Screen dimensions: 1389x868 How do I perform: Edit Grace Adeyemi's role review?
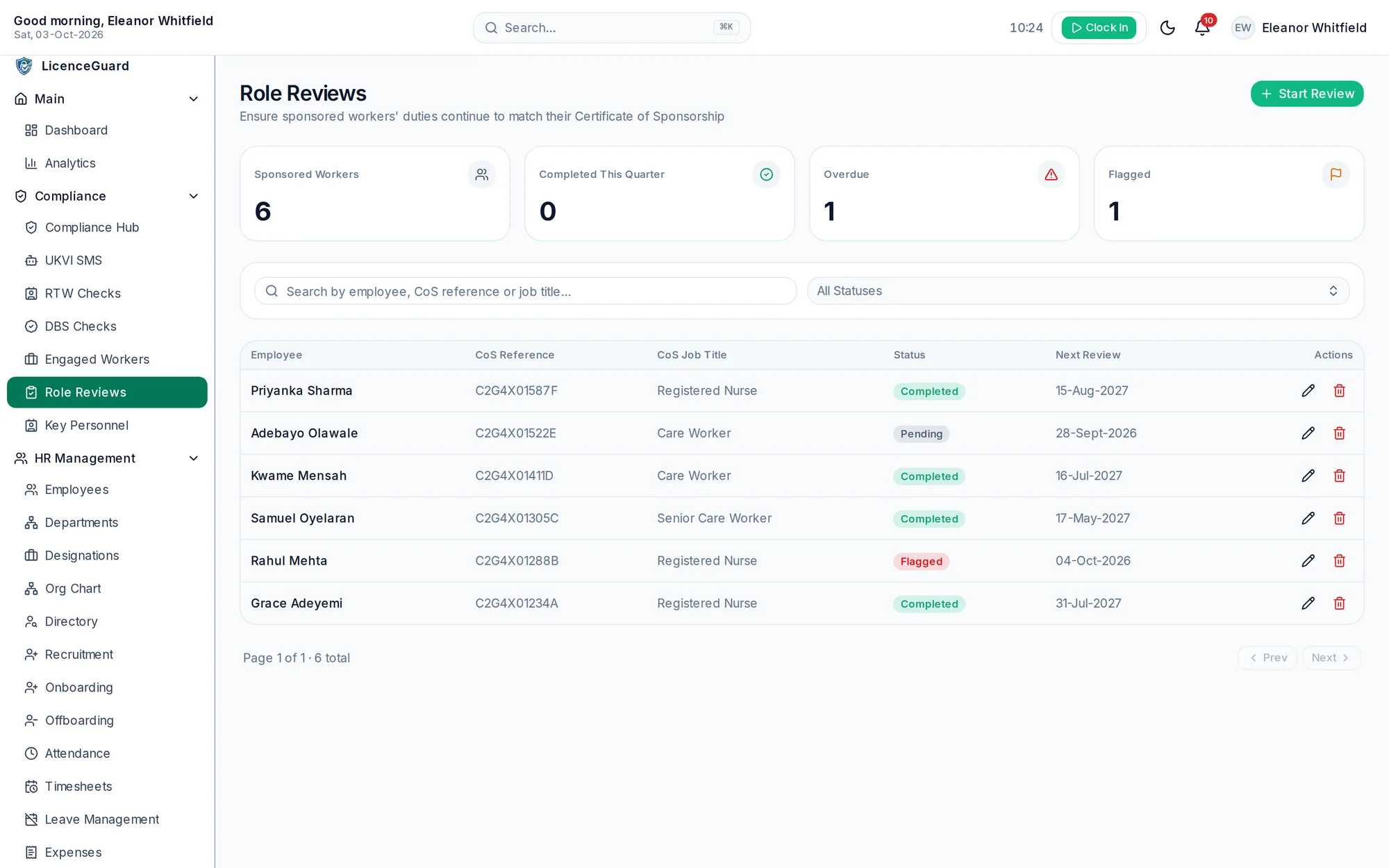pos(1308,603)
